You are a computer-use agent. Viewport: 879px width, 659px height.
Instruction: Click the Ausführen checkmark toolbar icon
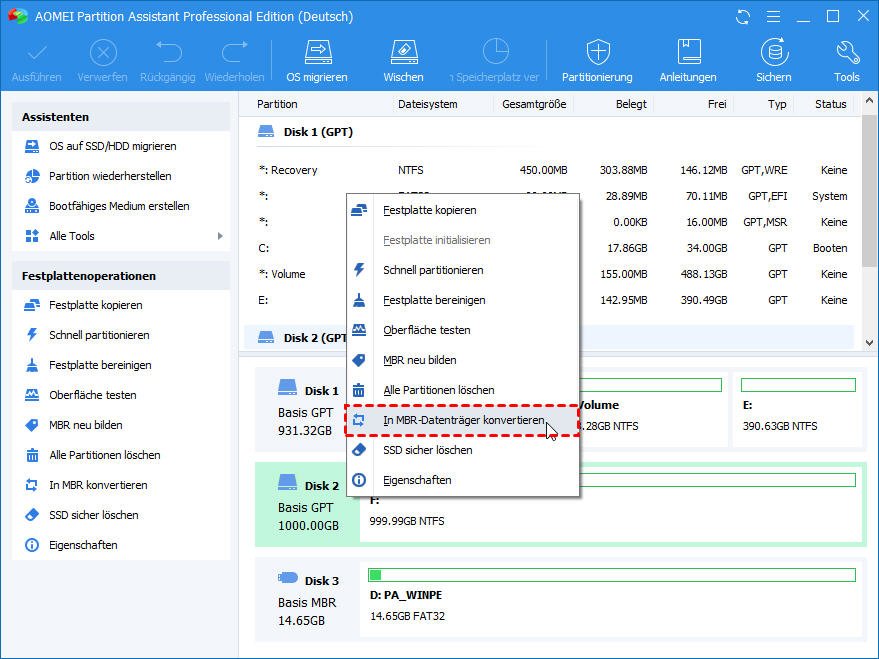pos(37,53)
